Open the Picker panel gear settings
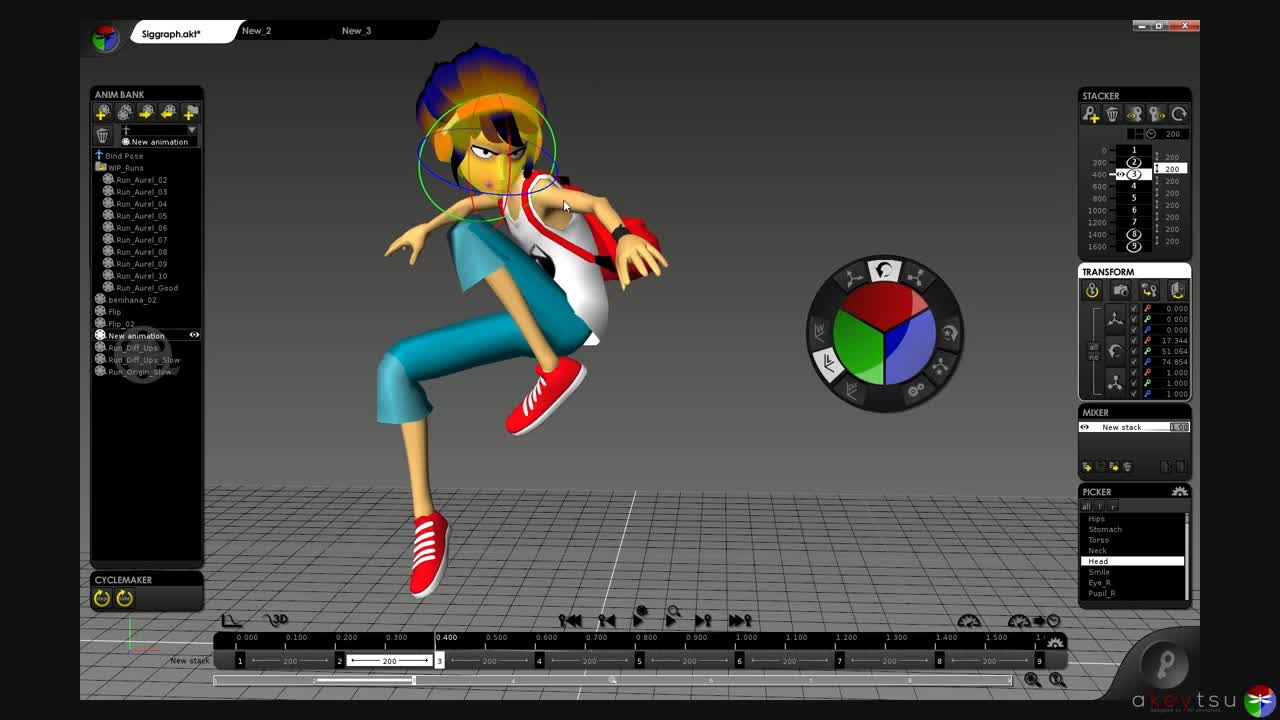The width and height of the screenshot is (1280, 720). tap(1180, 491)
